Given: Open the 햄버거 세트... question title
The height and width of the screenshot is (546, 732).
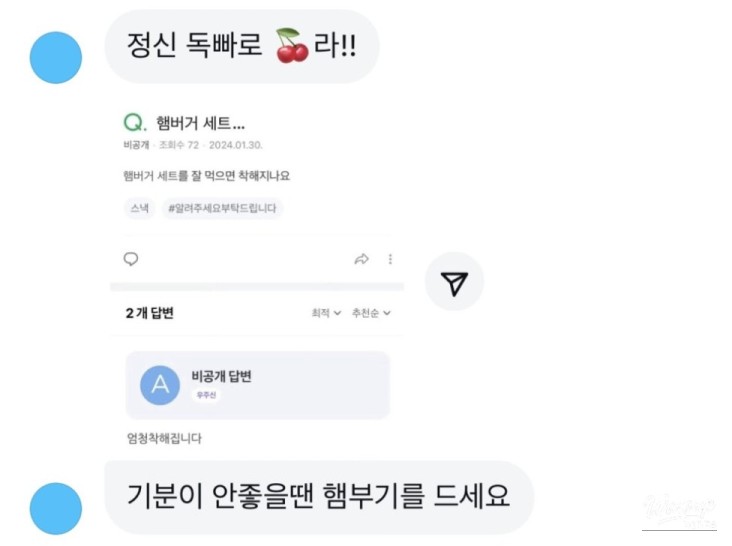Looking at the screenshot, I should [x=200, y=123].
